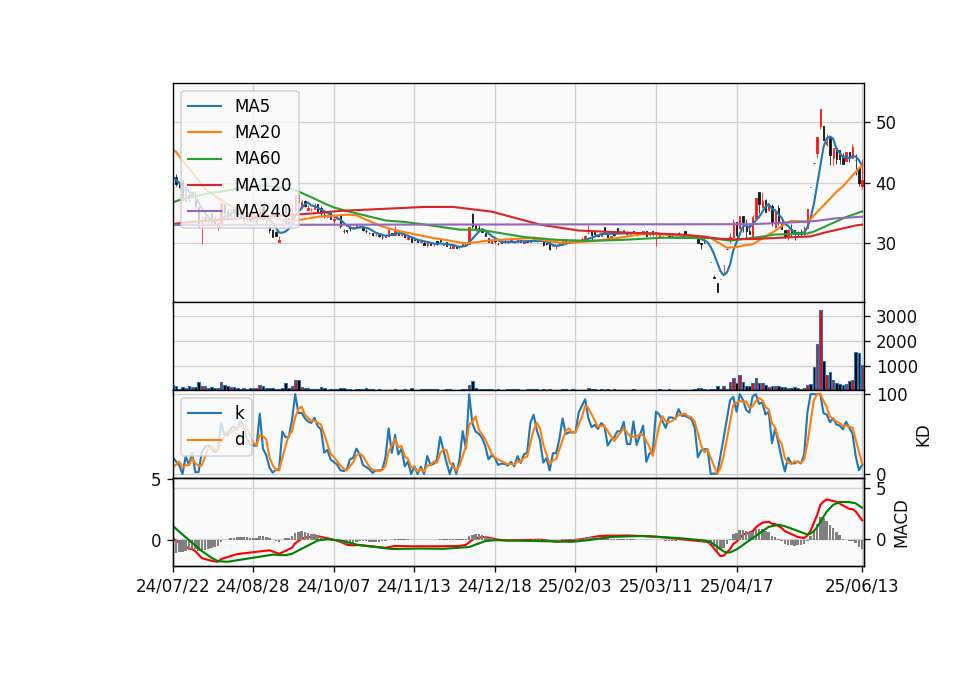Click the 25/06/13 date tick label

(861, 587)
